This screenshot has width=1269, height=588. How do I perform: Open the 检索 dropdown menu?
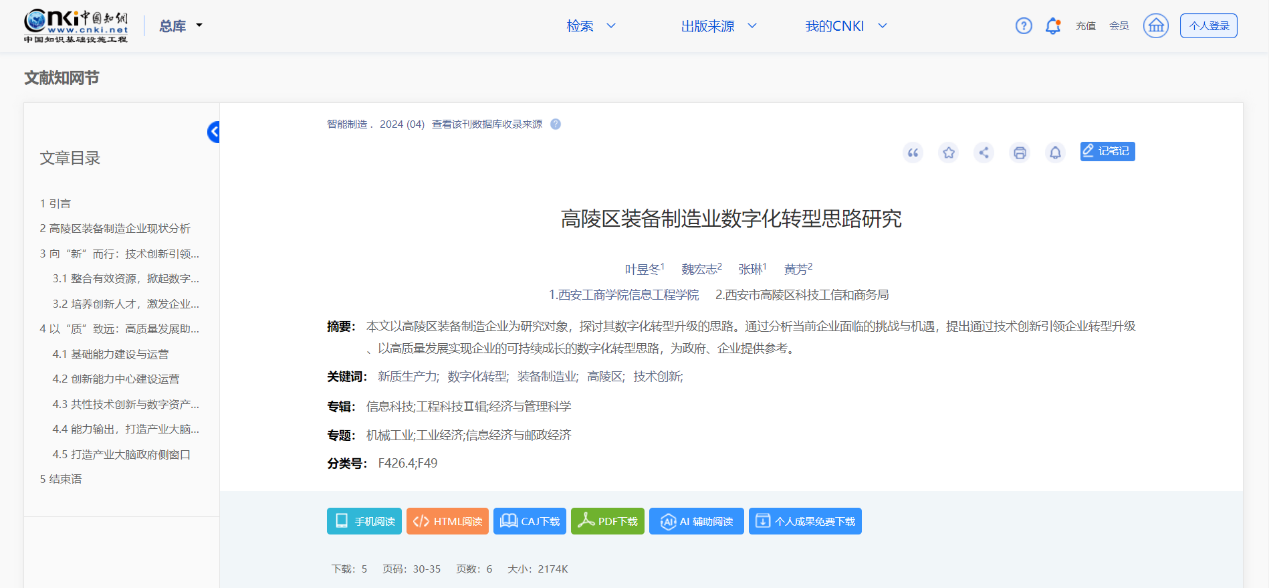pos(591,26)
